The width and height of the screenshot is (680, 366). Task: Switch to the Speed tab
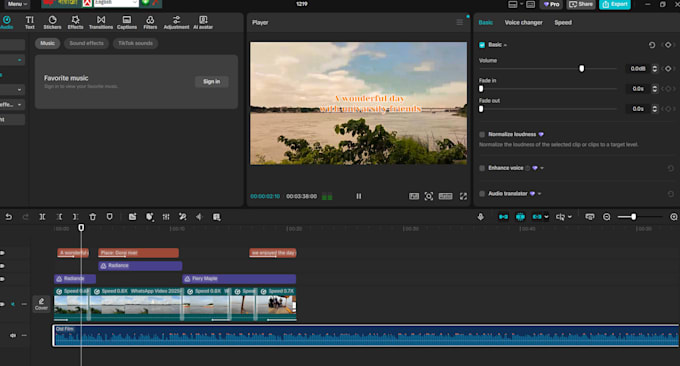click(563, 23)
